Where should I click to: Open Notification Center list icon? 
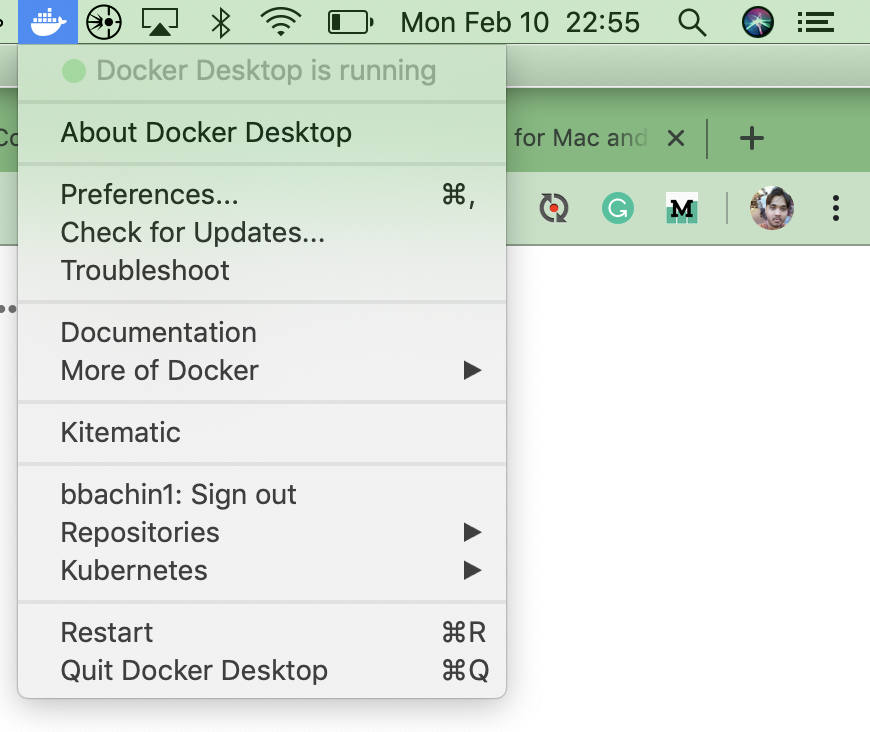point(816,23)
